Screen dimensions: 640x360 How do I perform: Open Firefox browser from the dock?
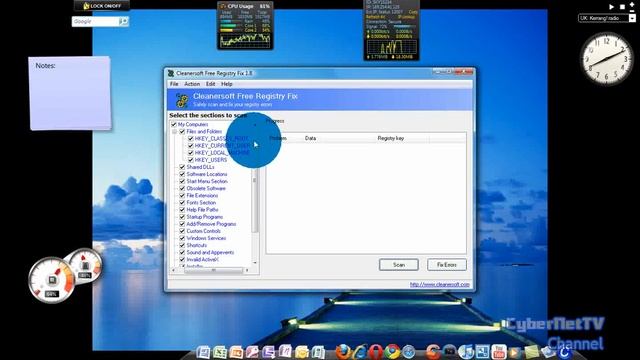point(343,352)
